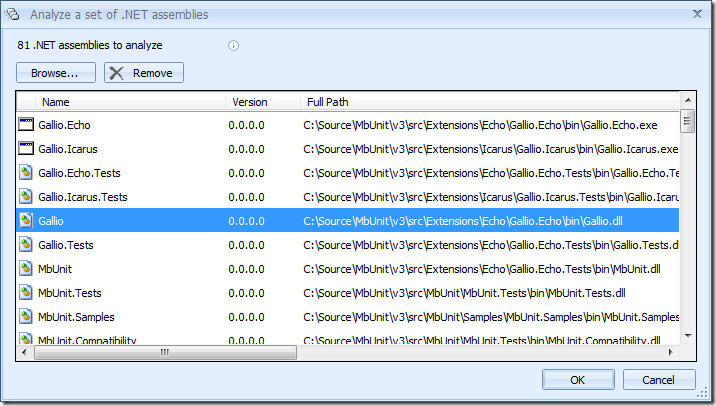Click the assembly icon for MbUnit.Samples

coord(26,316)
